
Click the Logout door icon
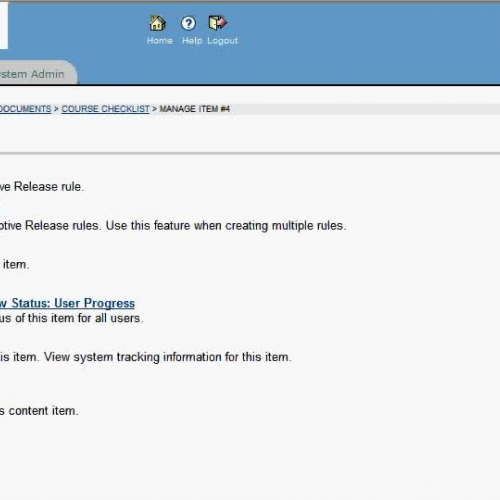[x=217, y=23]
